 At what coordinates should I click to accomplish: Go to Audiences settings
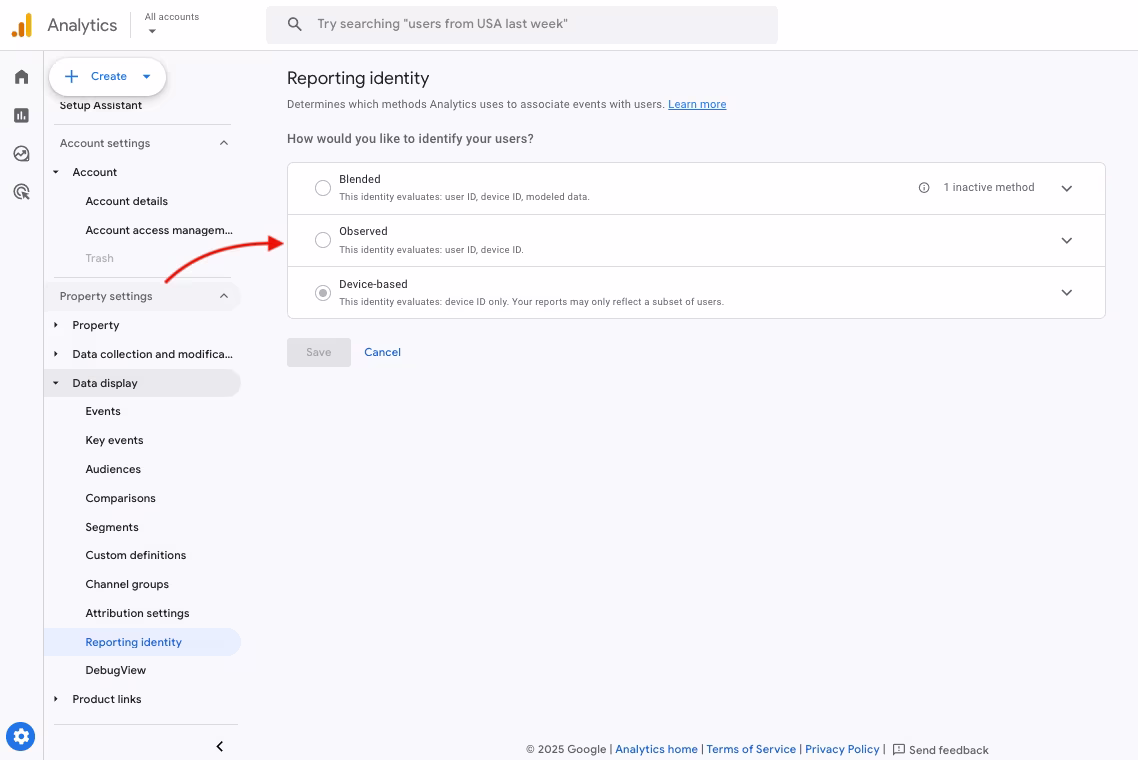[x=113, y=470]
